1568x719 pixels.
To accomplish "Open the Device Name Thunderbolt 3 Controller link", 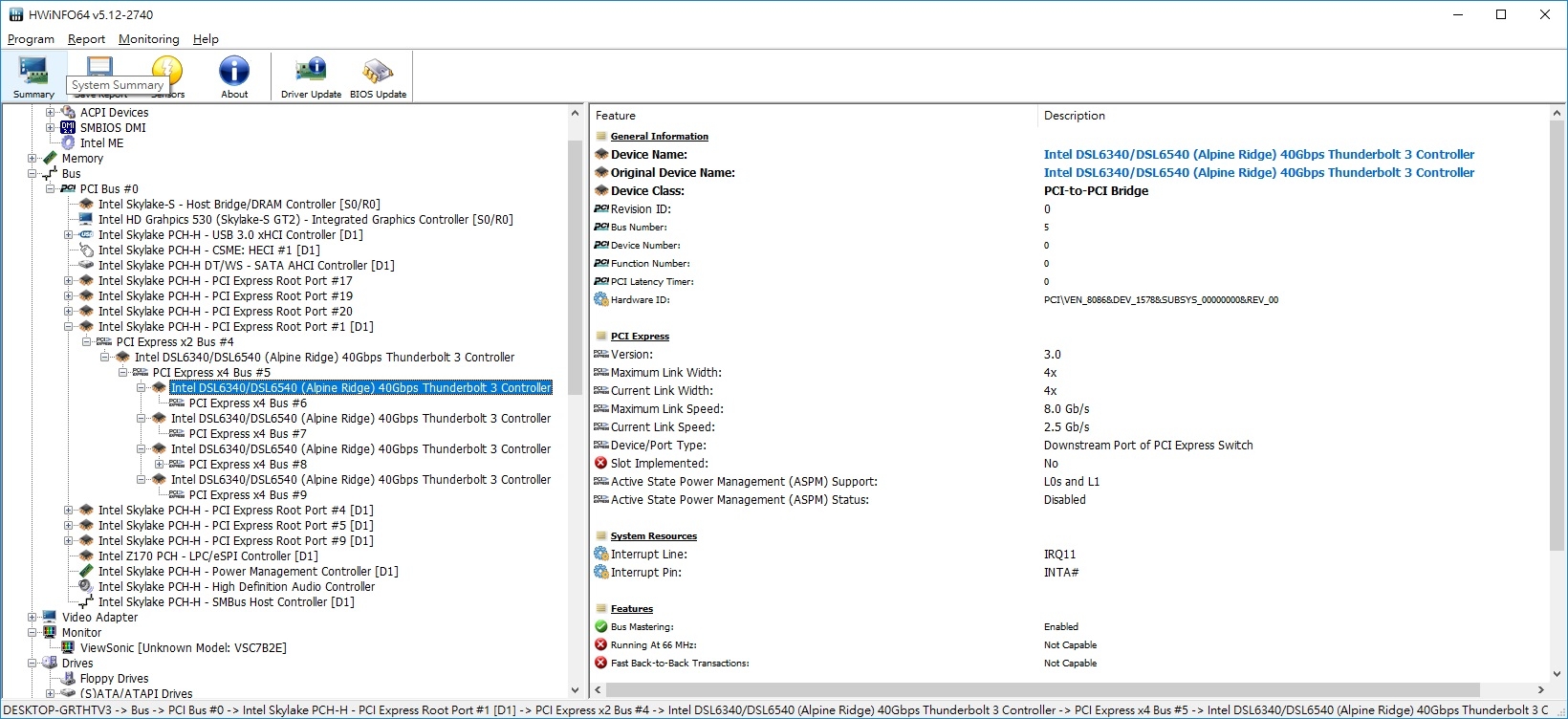I will (x=1258, y=155).
